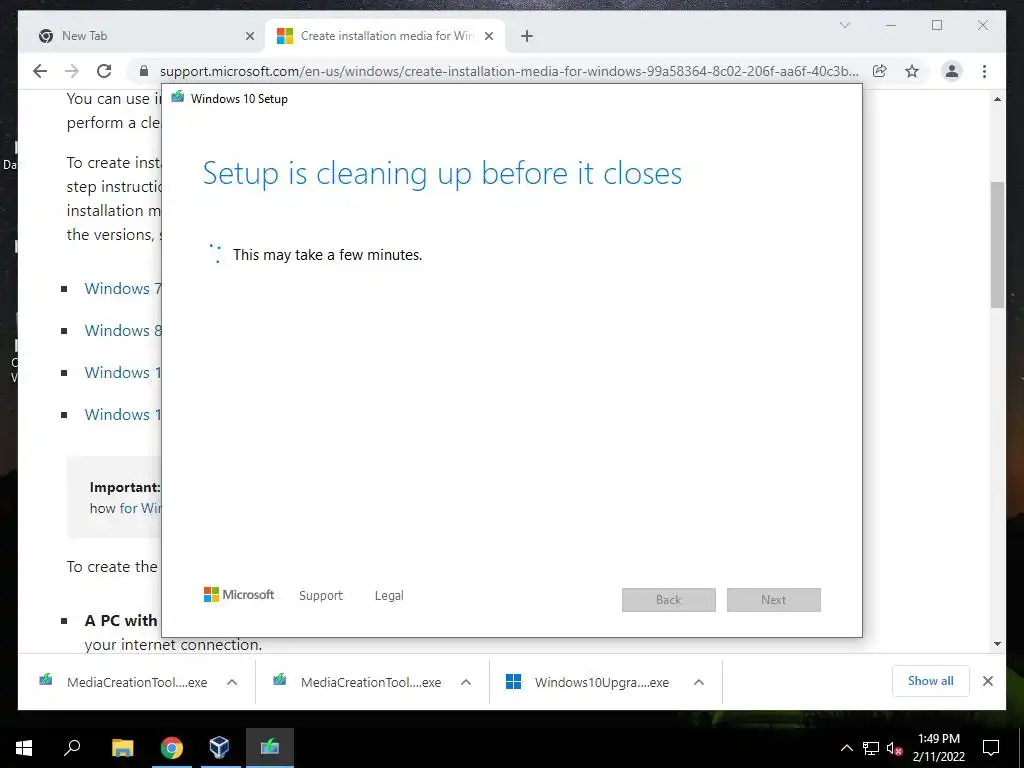
Task: Expand options for second MediaCreationTool download
Action: point(466,682)
